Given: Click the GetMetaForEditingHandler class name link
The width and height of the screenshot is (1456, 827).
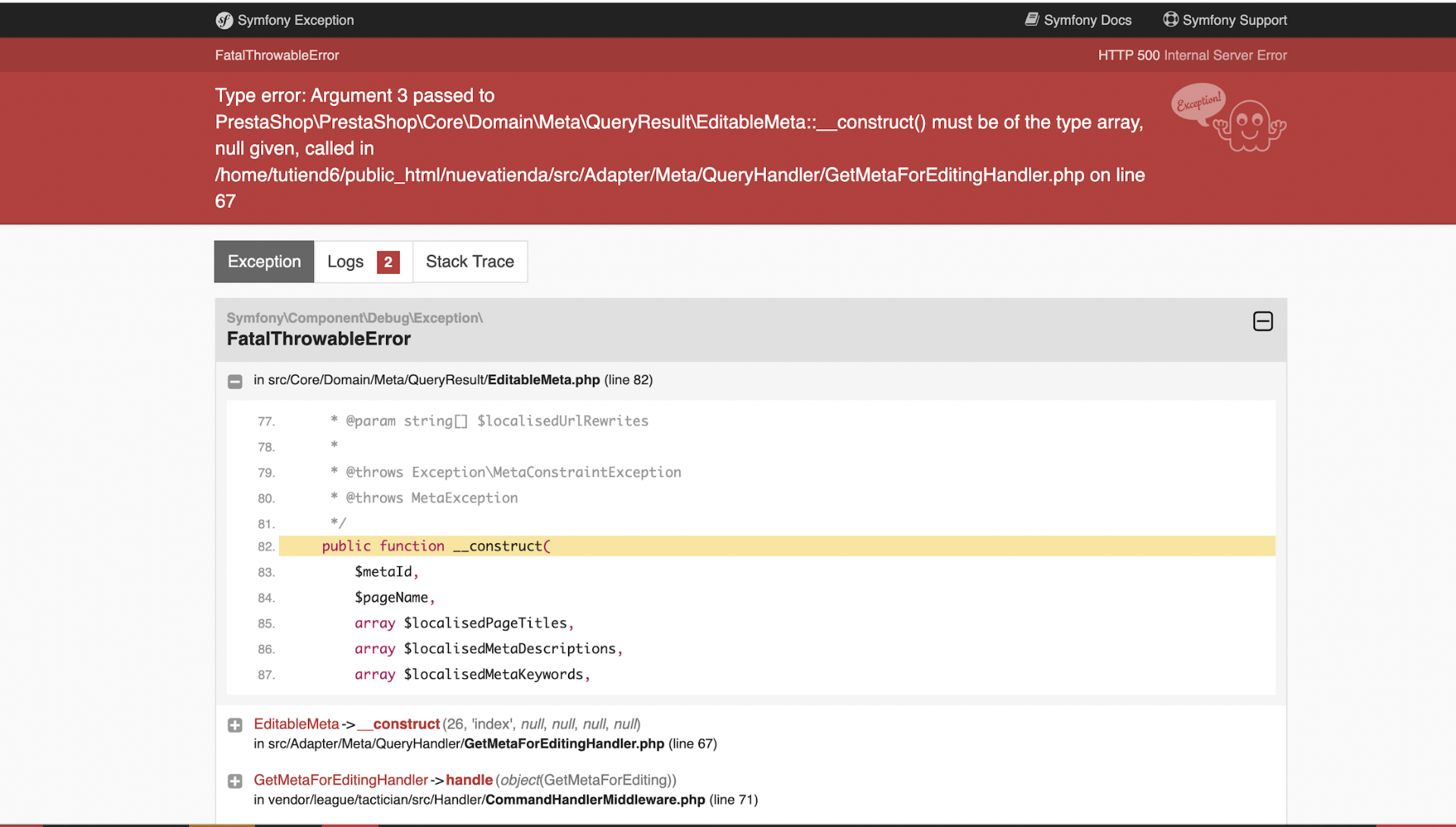Looking at the screenshot, I should (340, 780).
